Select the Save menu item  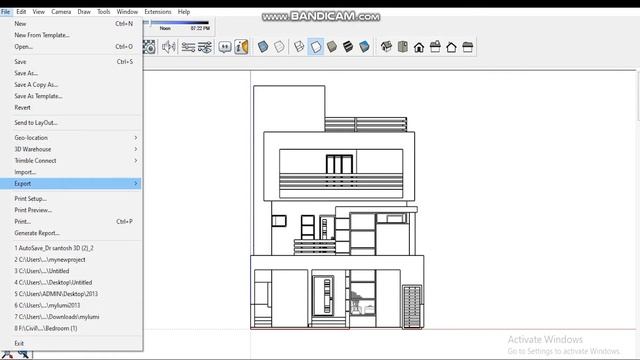71,62
